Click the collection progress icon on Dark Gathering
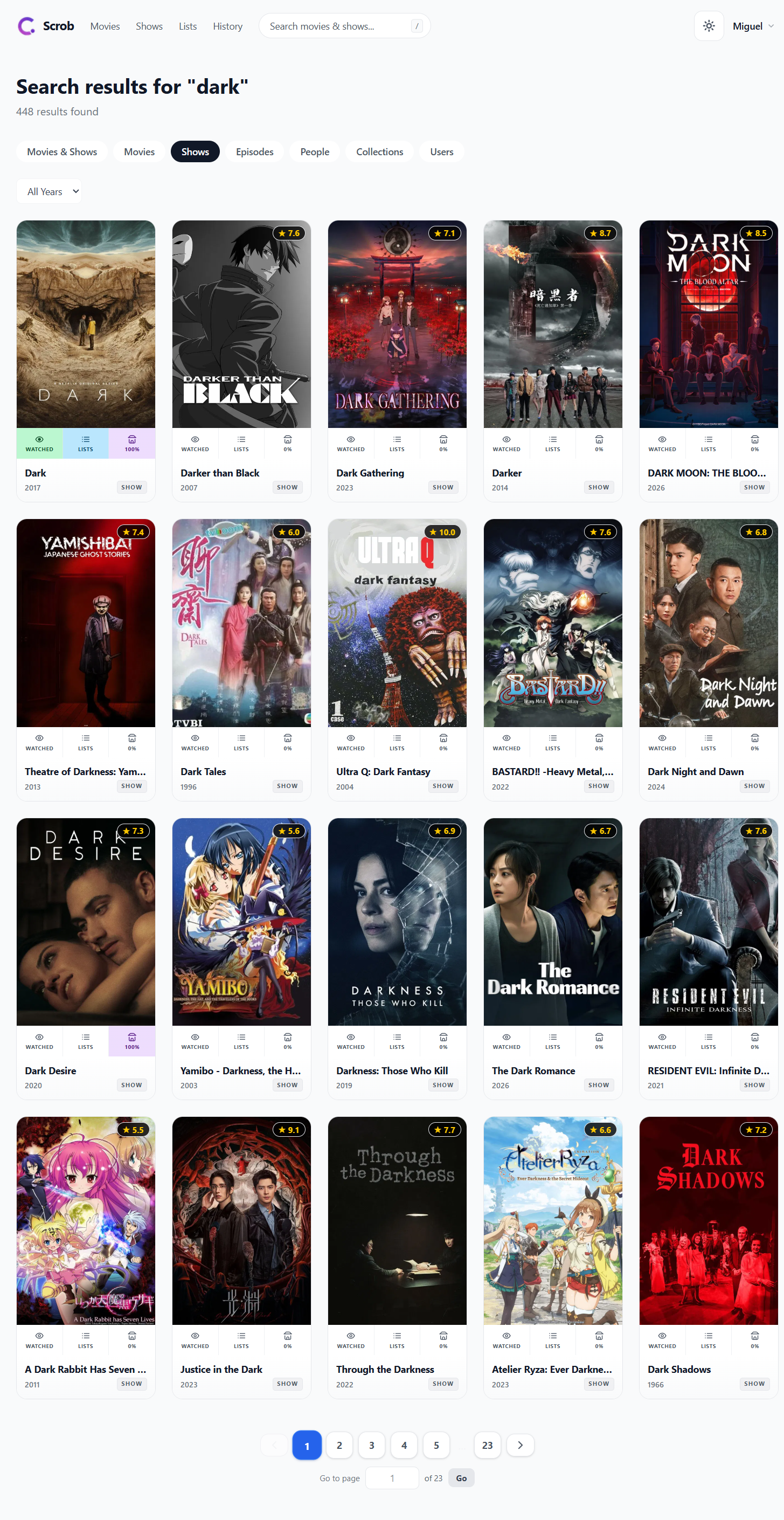The image size is (784, 1520). pos(443,443)
